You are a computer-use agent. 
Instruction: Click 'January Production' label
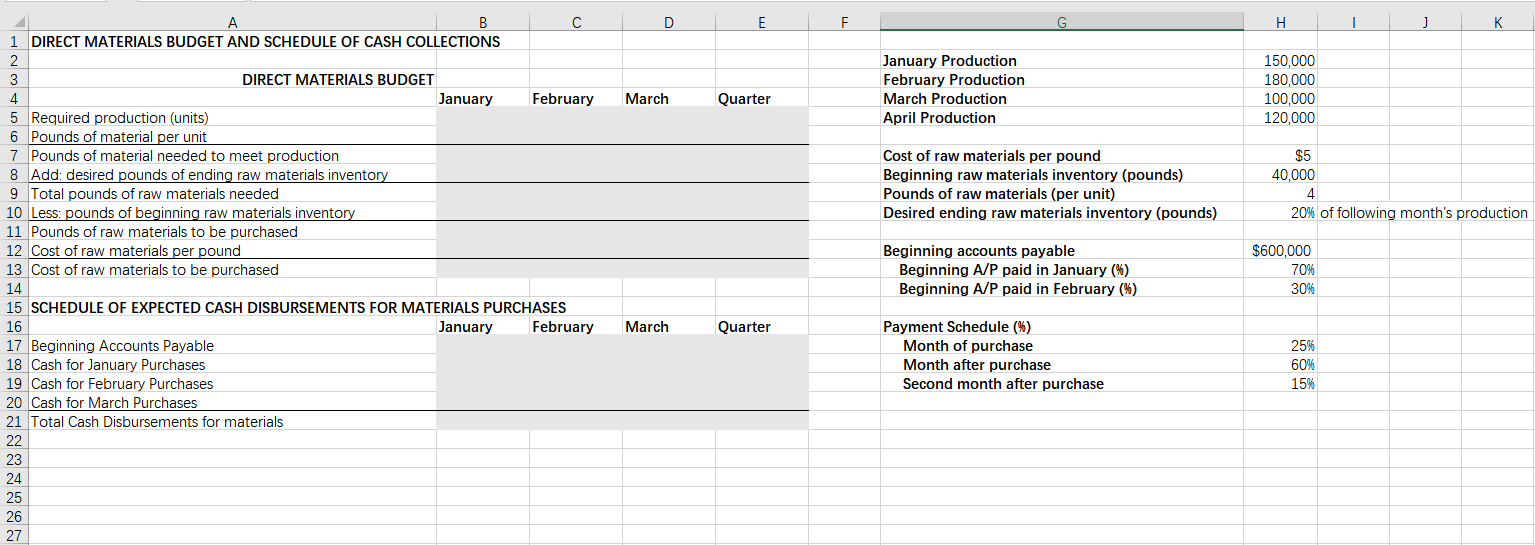click(950, 61)
